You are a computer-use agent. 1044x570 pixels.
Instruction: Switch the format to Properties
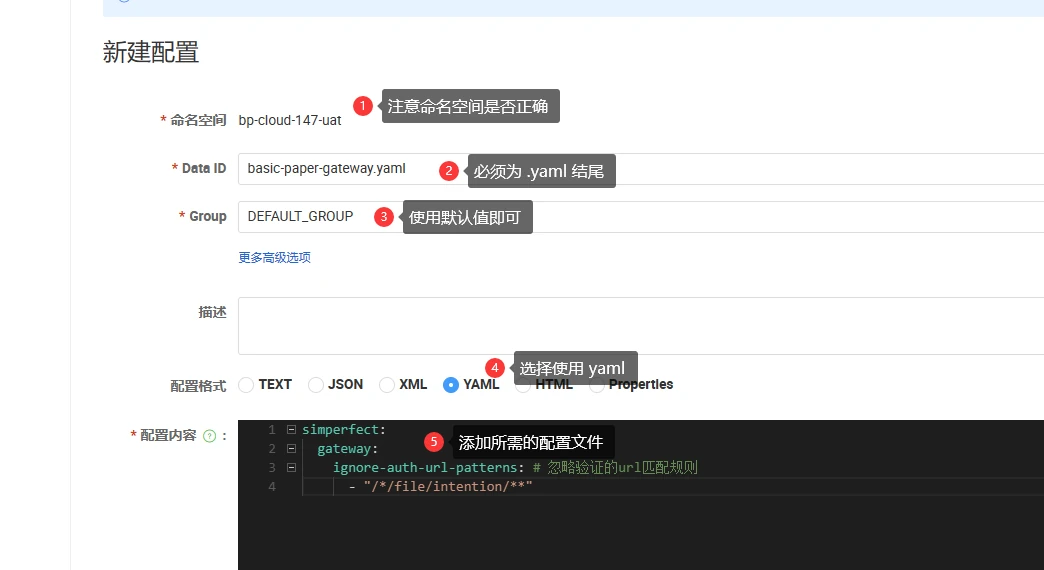pos(597,386)
